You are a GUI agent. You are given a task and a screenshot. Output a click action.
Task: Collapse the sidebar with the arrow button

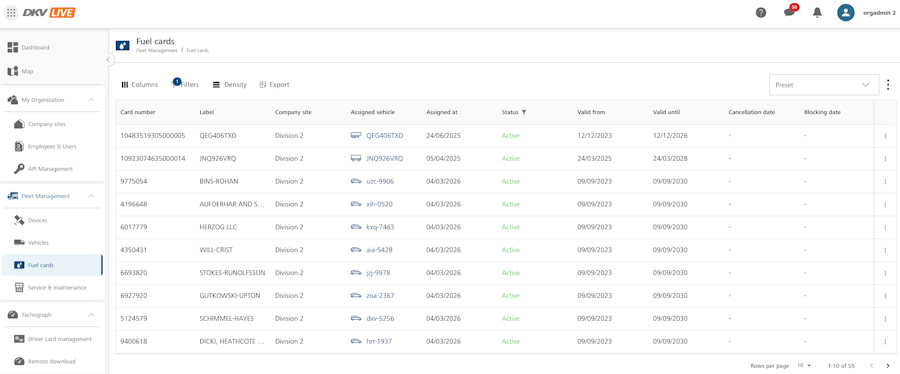click(x=108, y=59)
